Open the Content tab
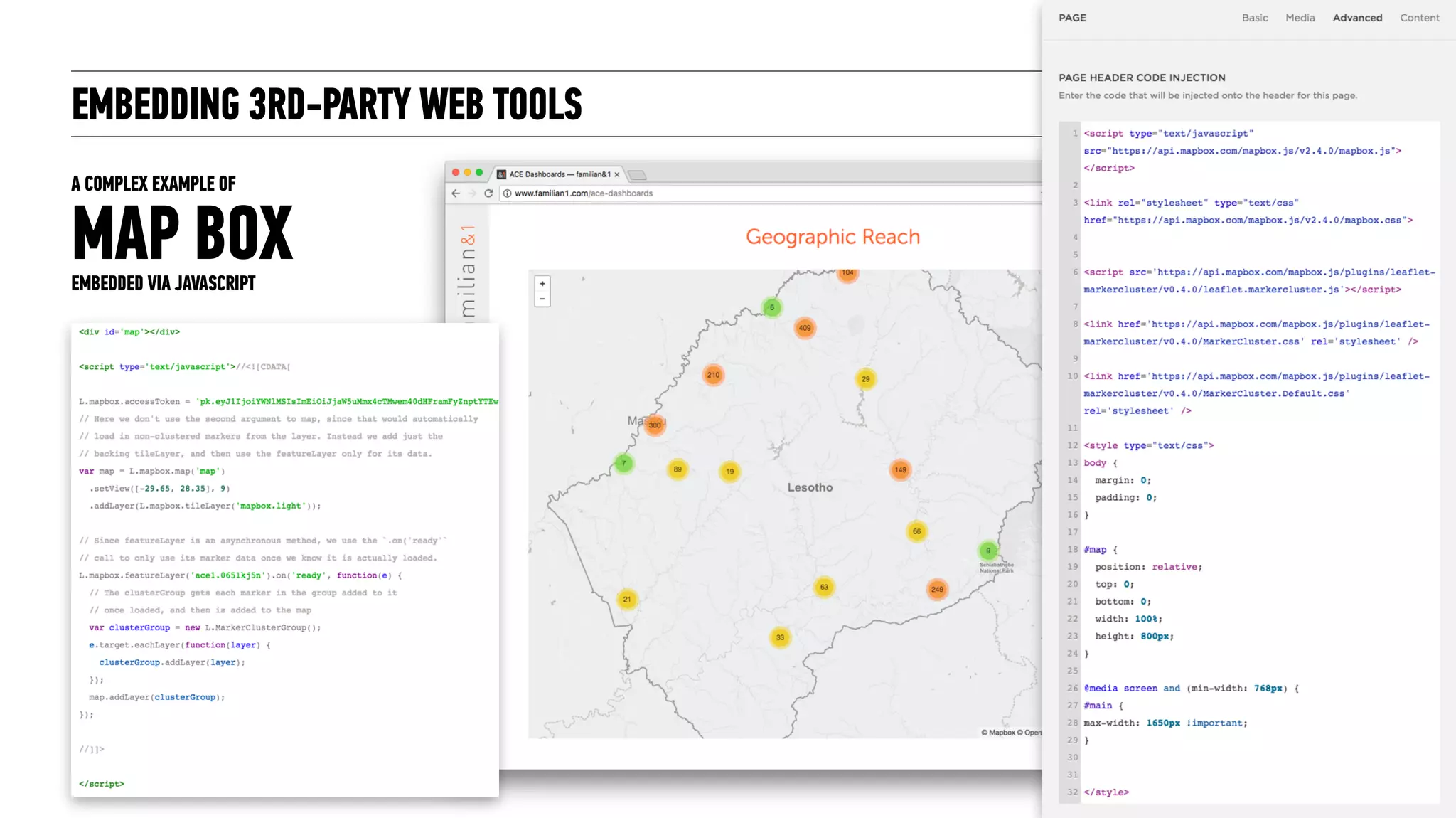Viewport: 1456px width, 818px height. click(x=1419, y=18)
